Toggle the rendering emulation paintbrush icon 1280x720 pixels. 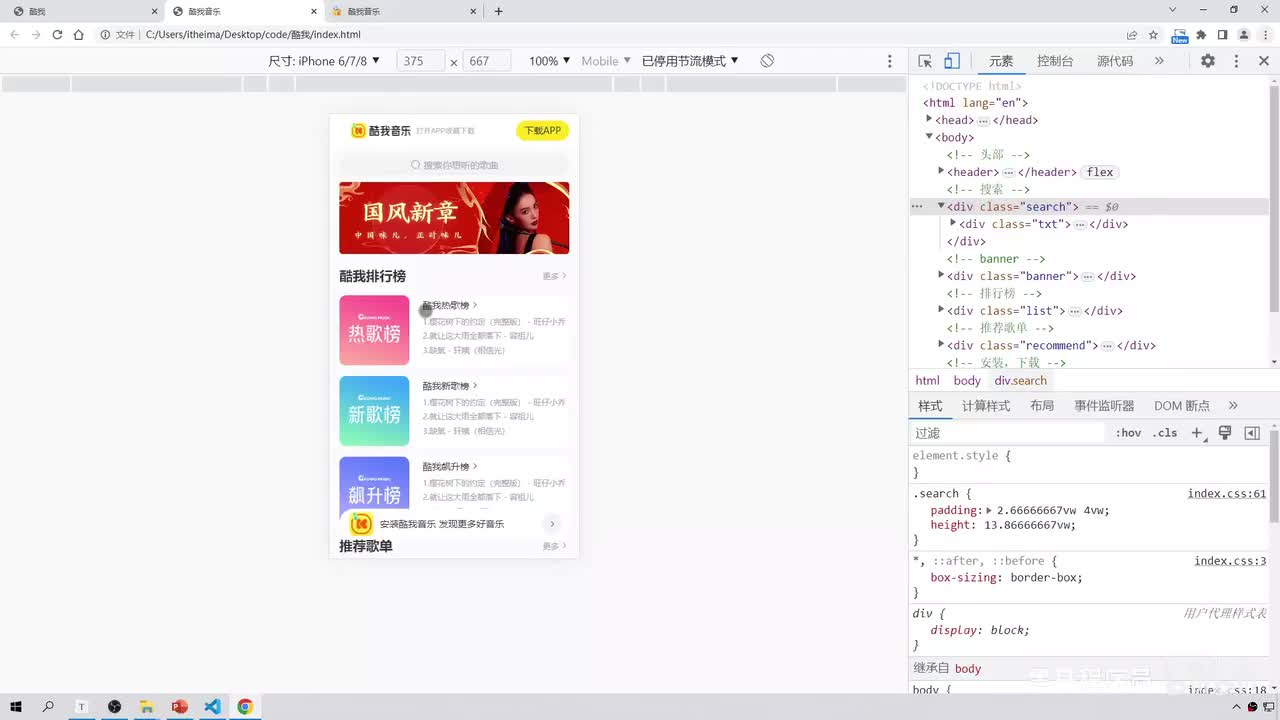click(x=1225, y=433)
